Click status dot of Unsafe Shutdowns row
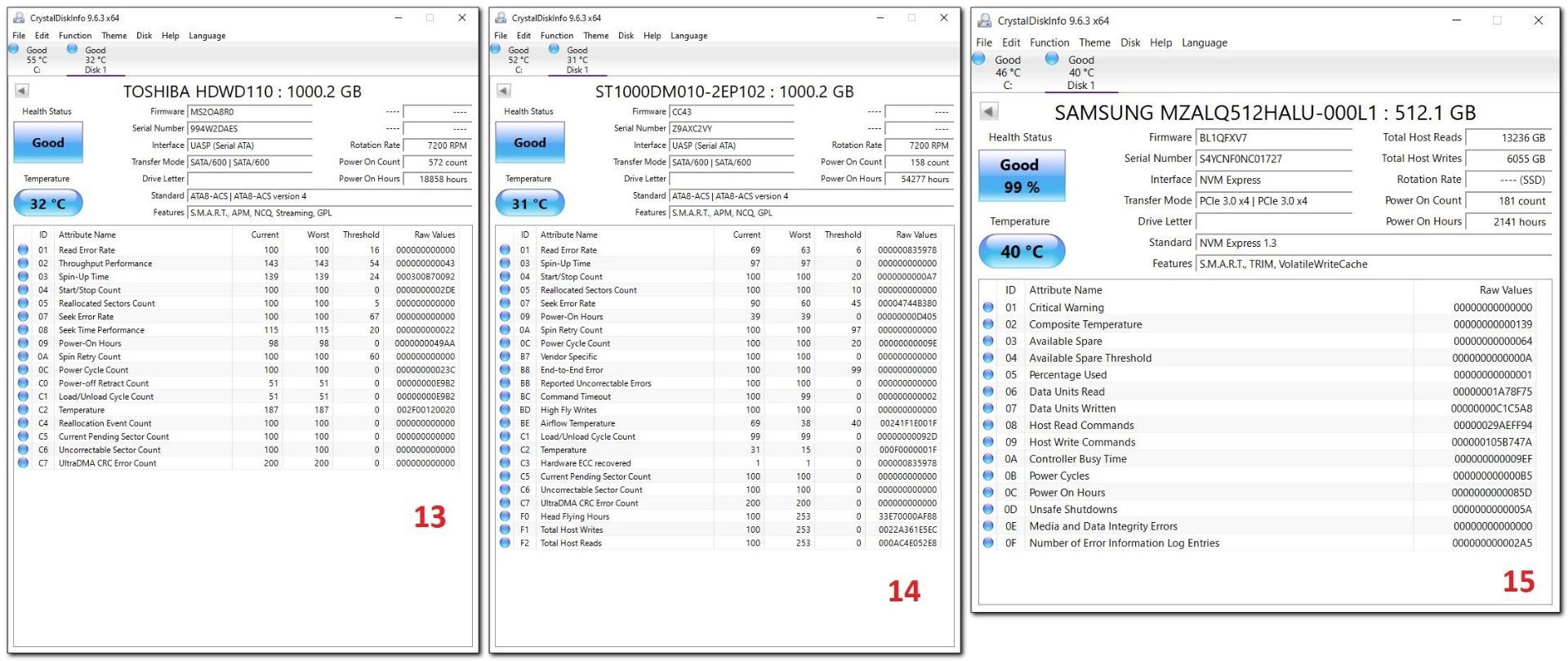The height and width of the screenshot is (661, 1568). [x=988, y=509]
